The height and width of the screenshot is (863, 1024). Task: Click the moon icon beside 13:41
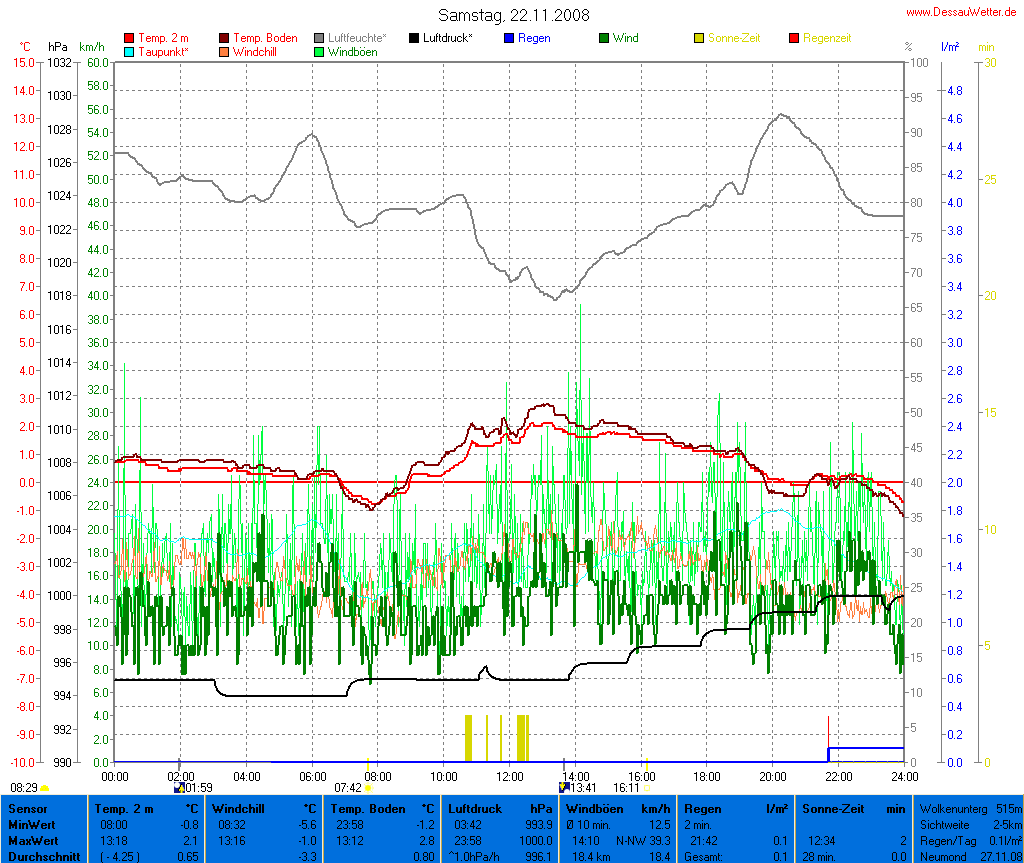564,788
